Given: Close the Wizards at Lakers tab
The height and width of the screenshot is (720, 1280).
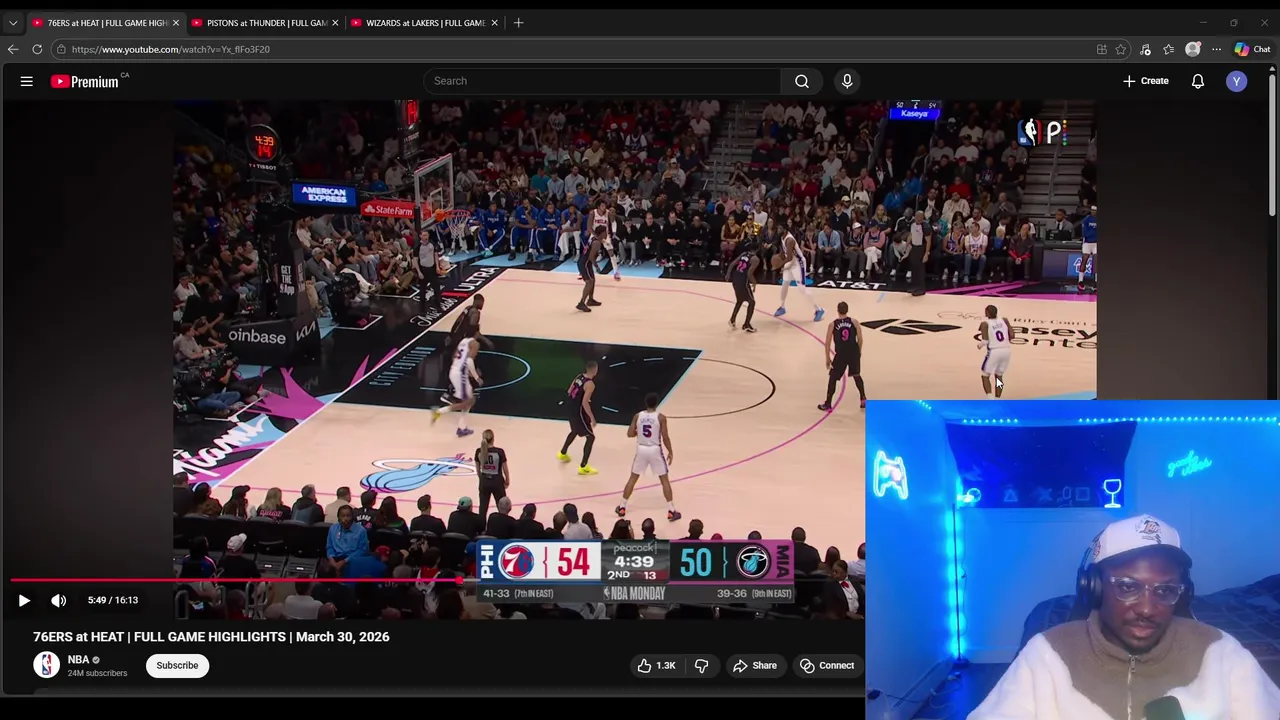Looking at the screenshot, I should pyautogui.click(x=494, y=22).
